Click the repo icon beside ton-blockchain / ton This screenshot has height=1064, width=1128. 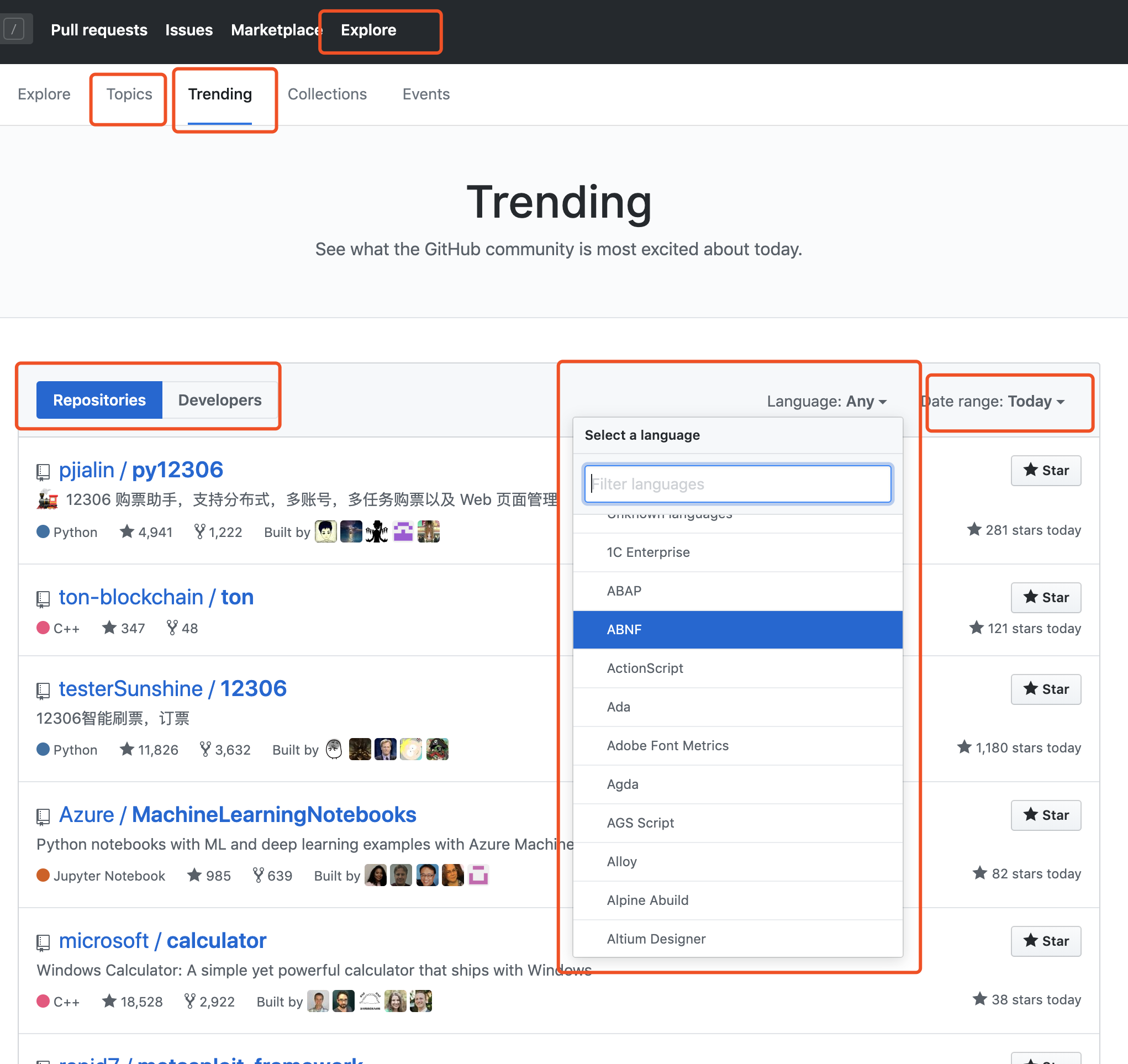pyautogui.click(x=43, y=599)
